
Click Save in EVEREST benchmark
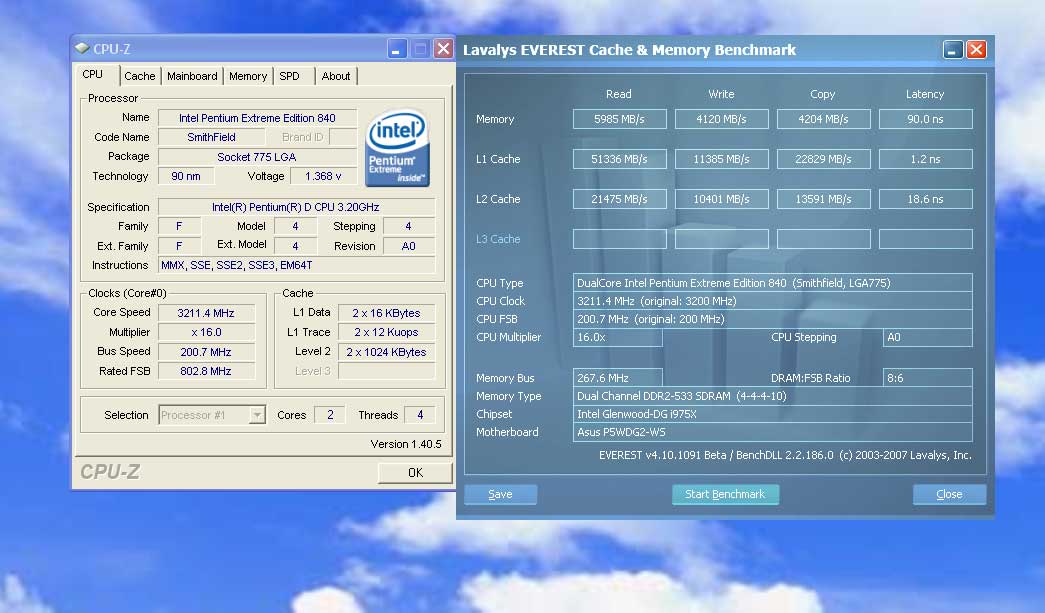pos(501,494)
